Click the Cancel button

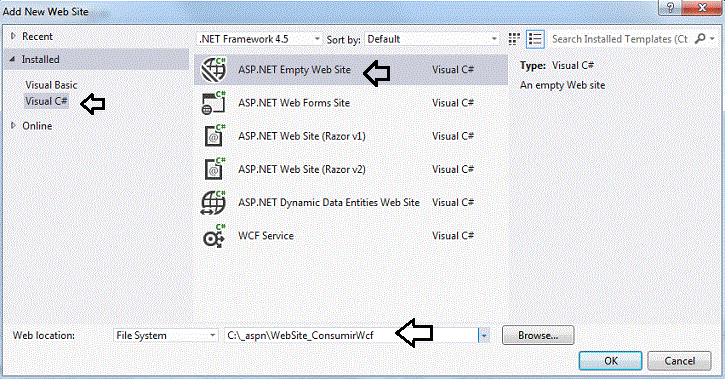pyautogui.click(x=679, y=361)
